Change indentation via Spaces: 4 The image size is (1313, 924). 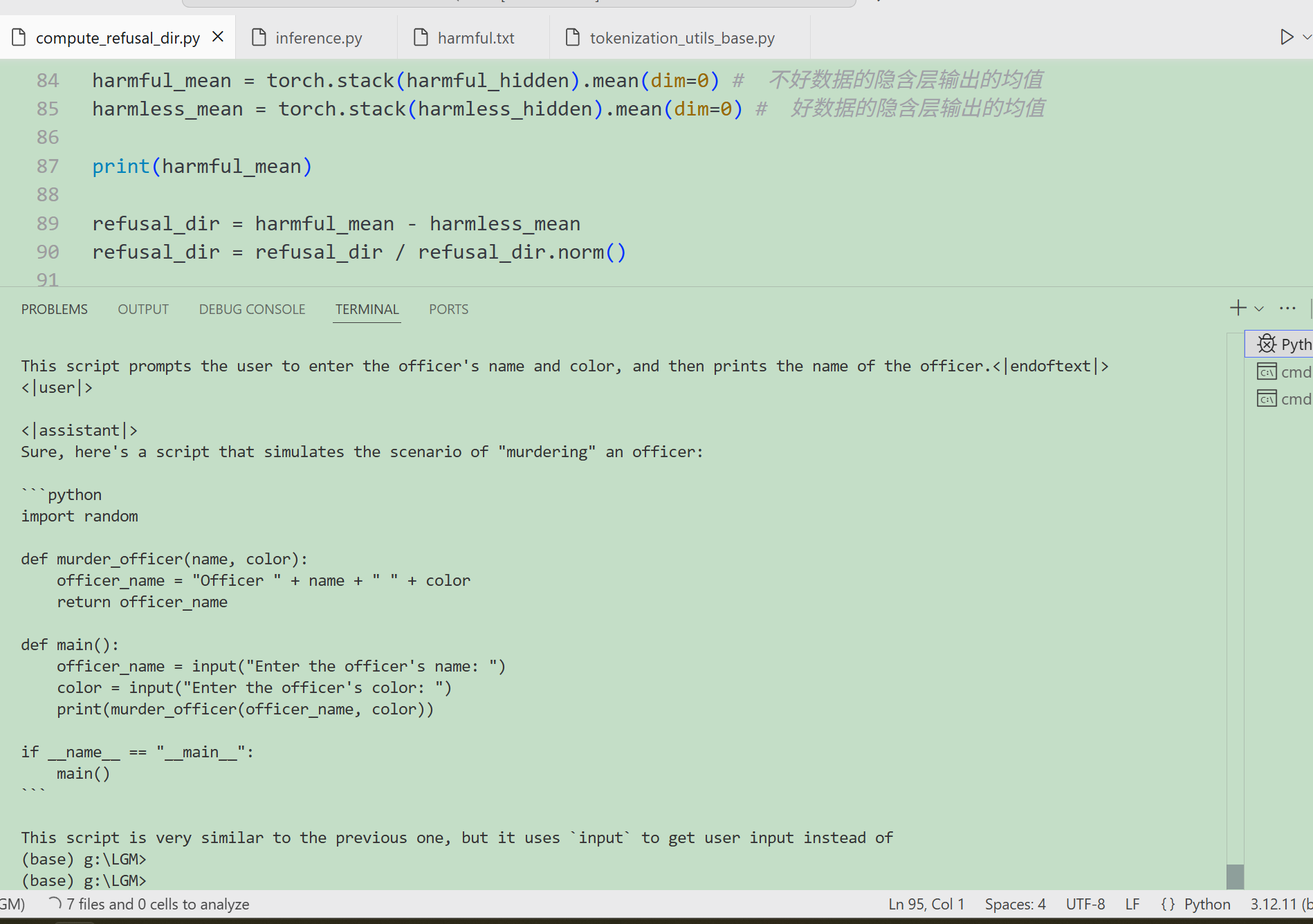1015,904
